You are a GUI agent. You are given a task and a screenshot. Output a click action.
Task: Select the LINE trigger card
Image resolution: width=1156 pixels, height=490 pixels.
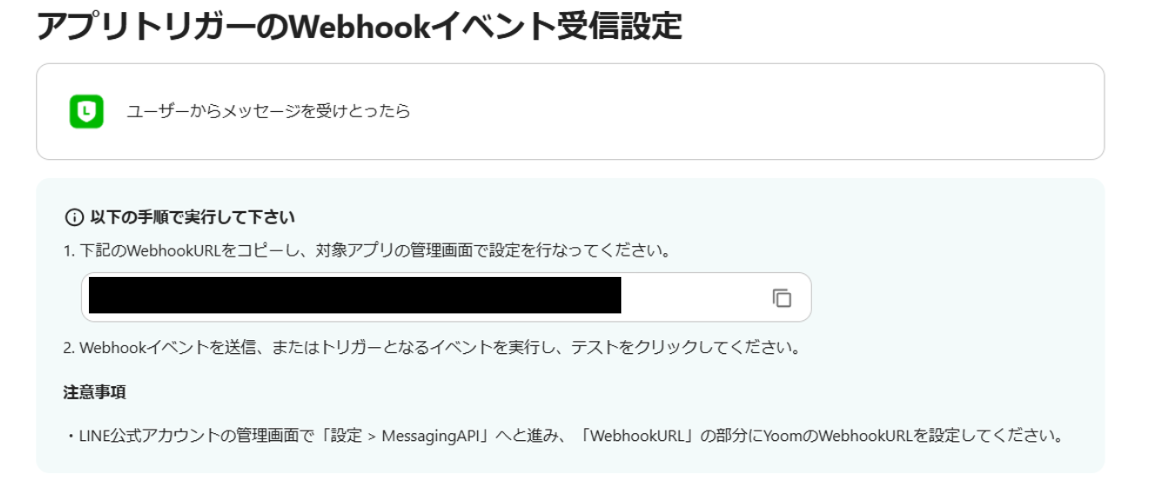pos(570,111)
